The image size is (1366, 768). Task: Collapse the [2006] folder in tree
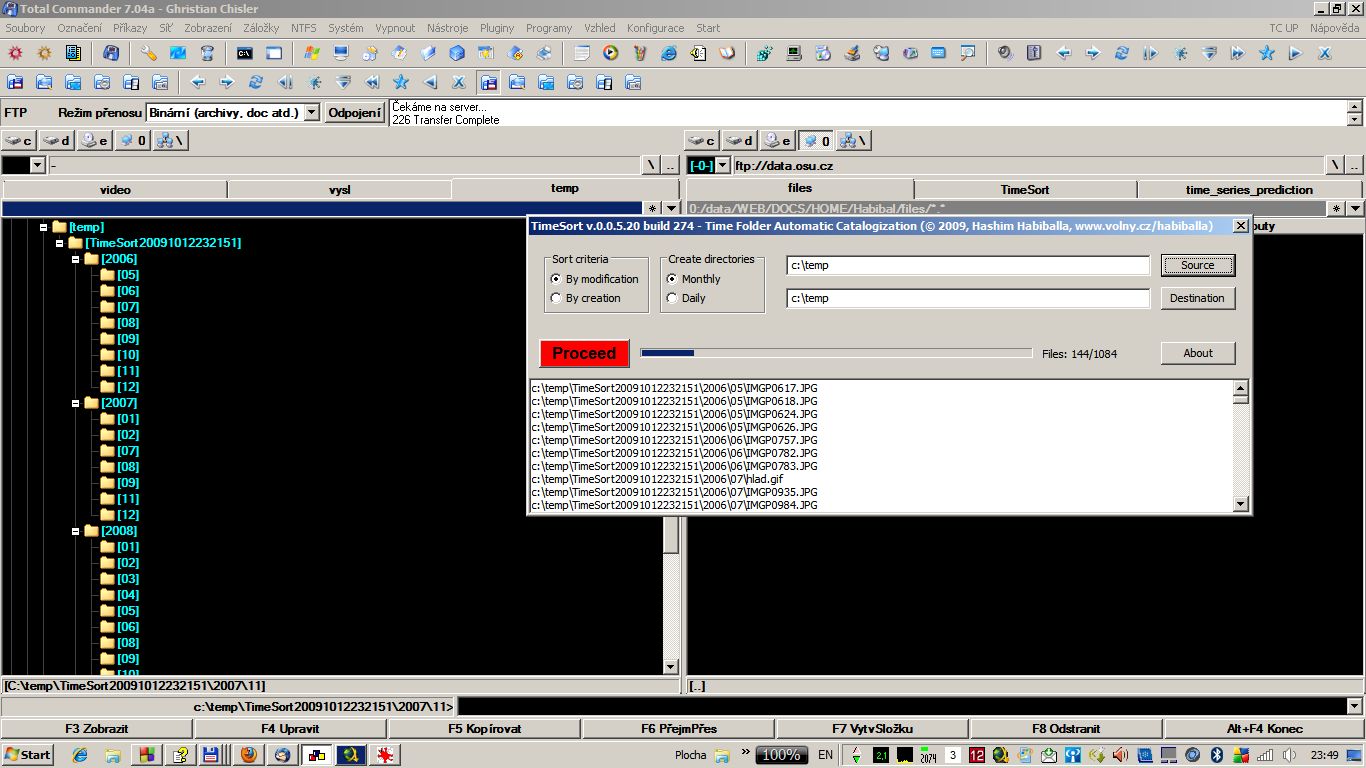[x=76, y=259]
